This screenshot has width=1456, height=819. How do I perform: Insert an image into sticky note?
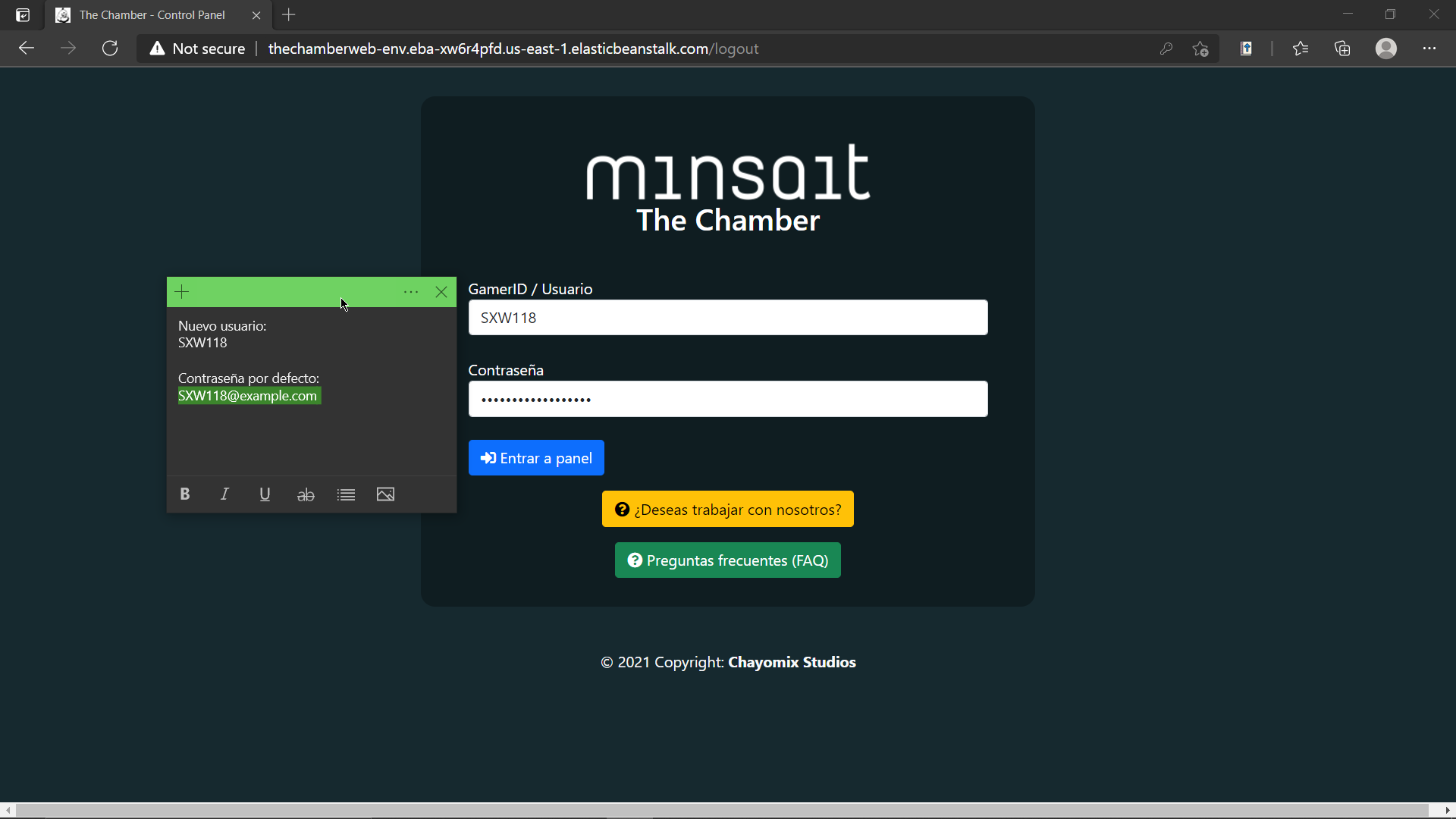[385, 494]
